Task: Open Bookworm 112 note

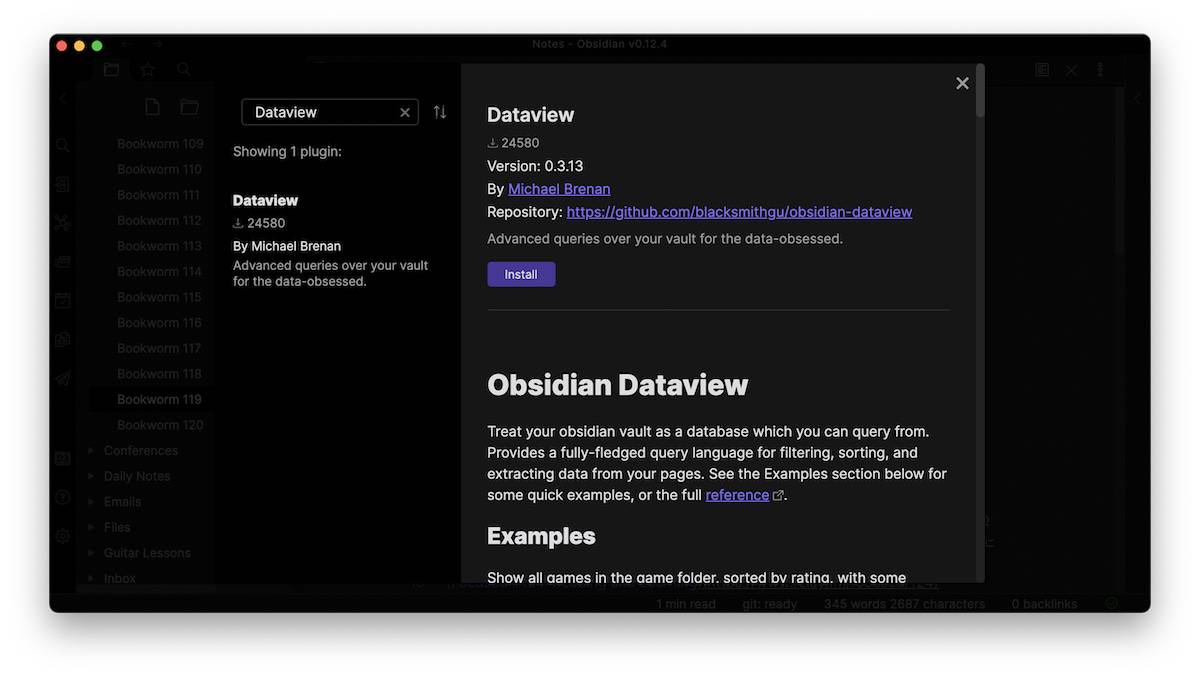Action: coord(160,220)
